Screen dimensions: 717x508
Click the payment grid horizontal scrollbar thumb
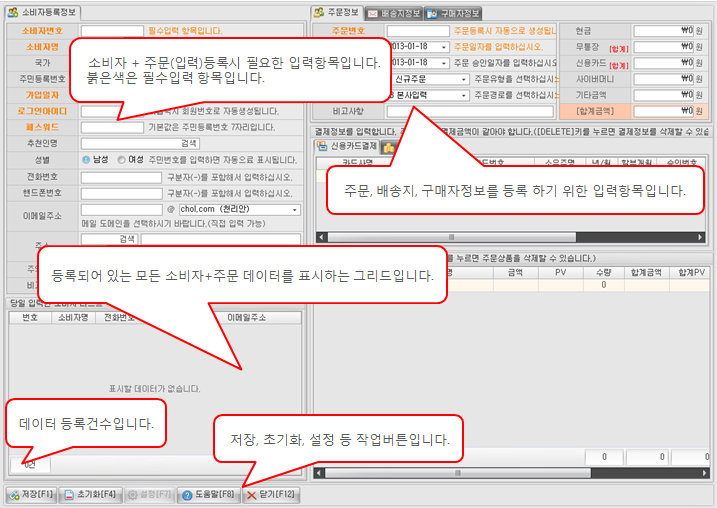tap(451, 237)
